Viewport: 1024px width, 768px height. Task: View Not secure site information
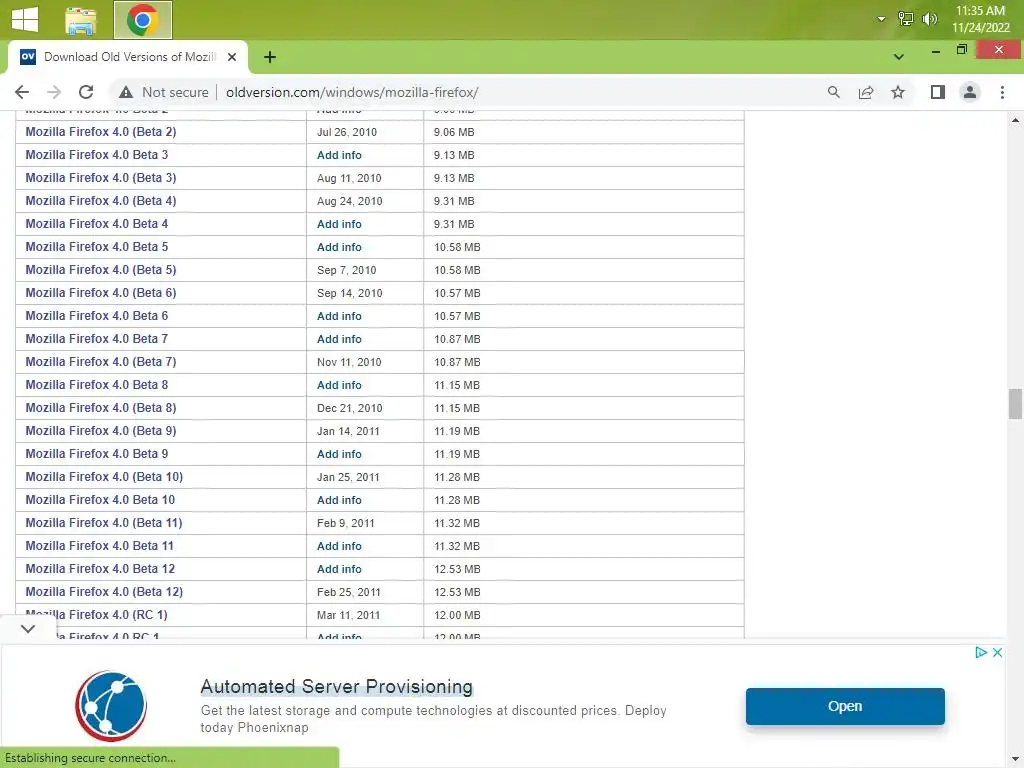[x=163, y=92]
